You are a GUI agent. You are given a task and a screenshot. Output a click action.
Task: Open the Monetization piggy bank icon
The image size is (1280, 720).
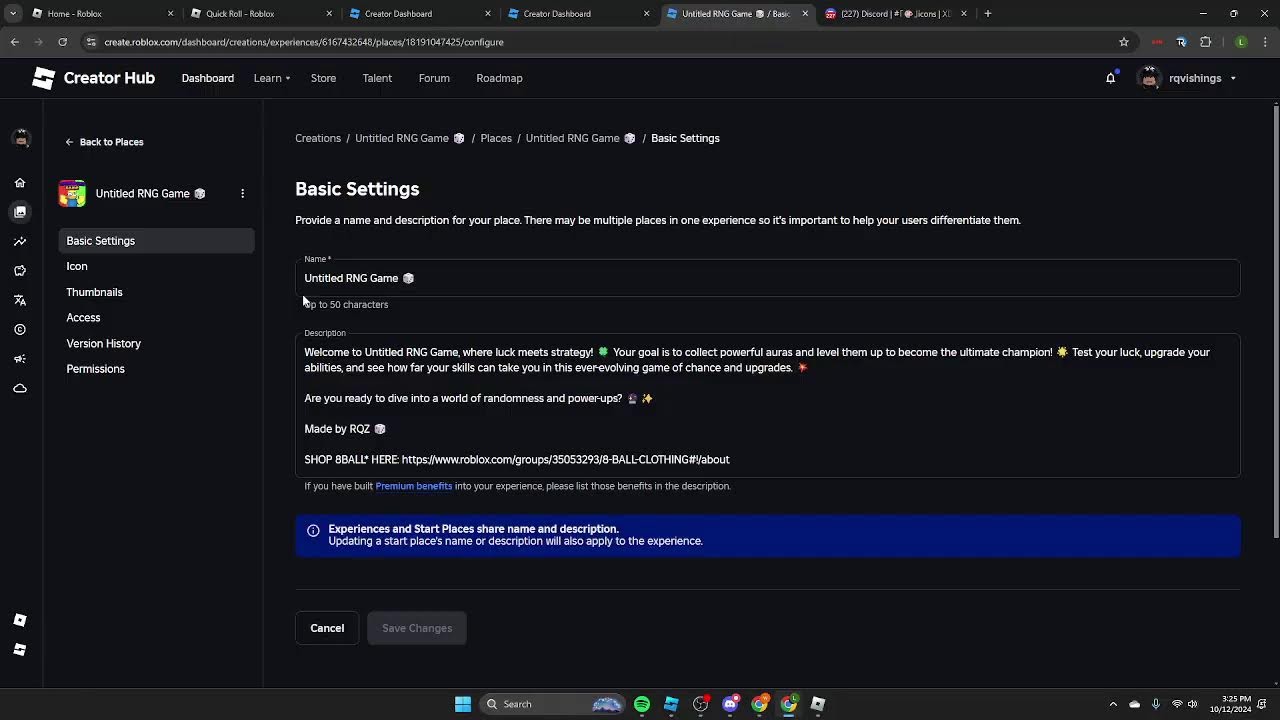20,271
